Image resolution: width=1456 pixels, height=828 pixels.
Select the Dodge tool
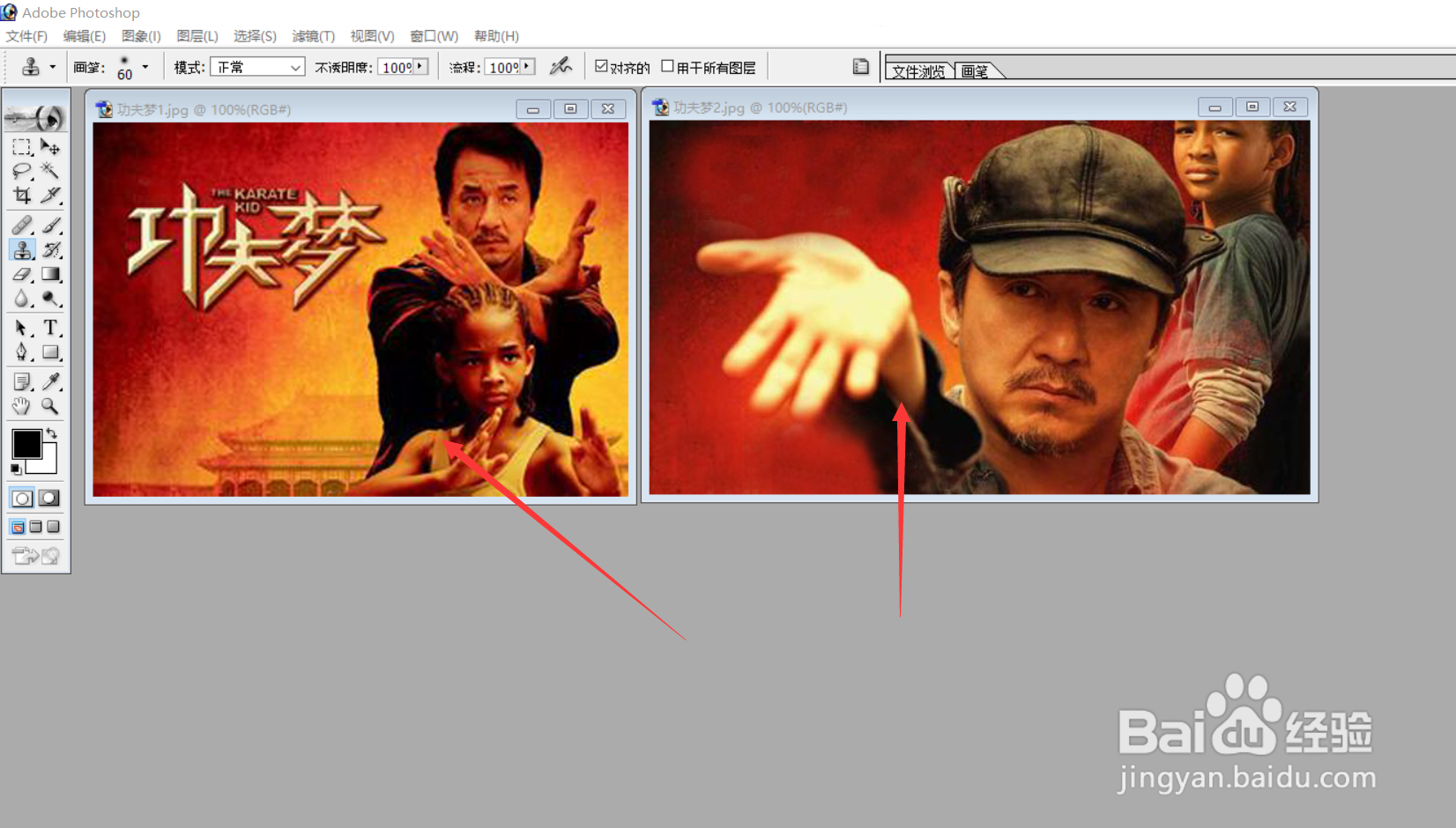point(50,299)
